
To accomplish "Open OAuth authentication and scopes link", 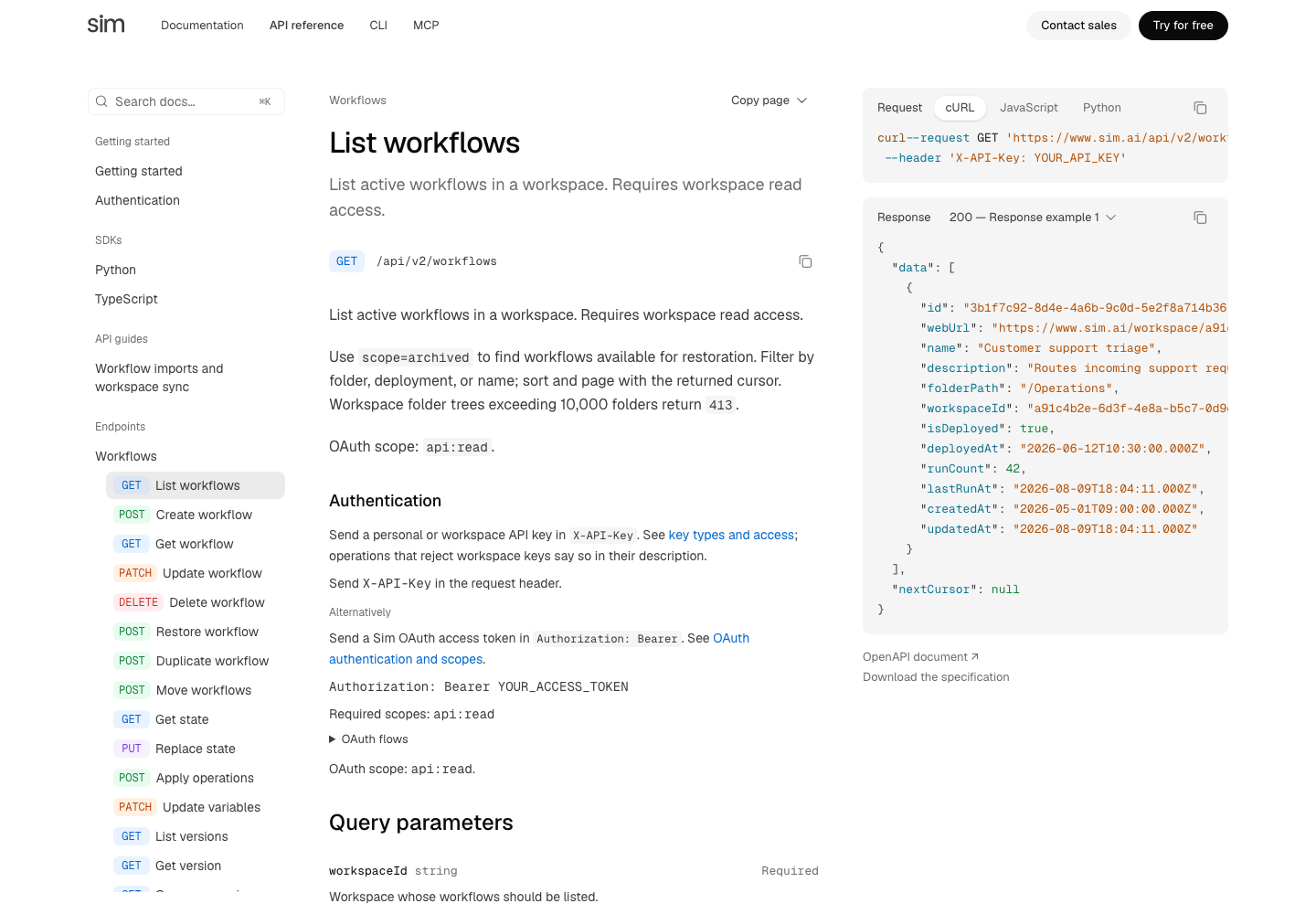I will tap(539, 648).
